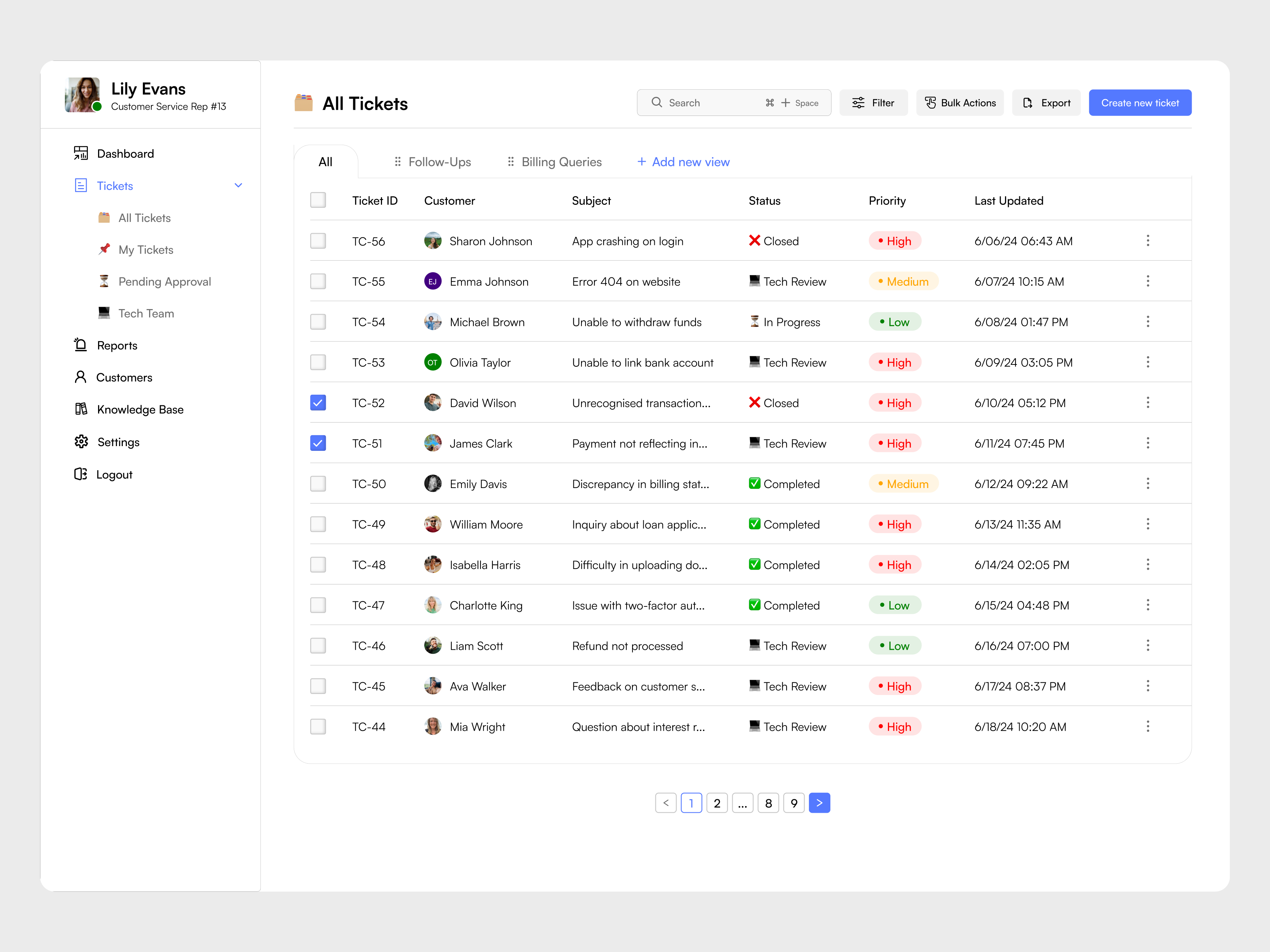
Task: Click the Filter sliders icon
Action: (x=858, y=103)
